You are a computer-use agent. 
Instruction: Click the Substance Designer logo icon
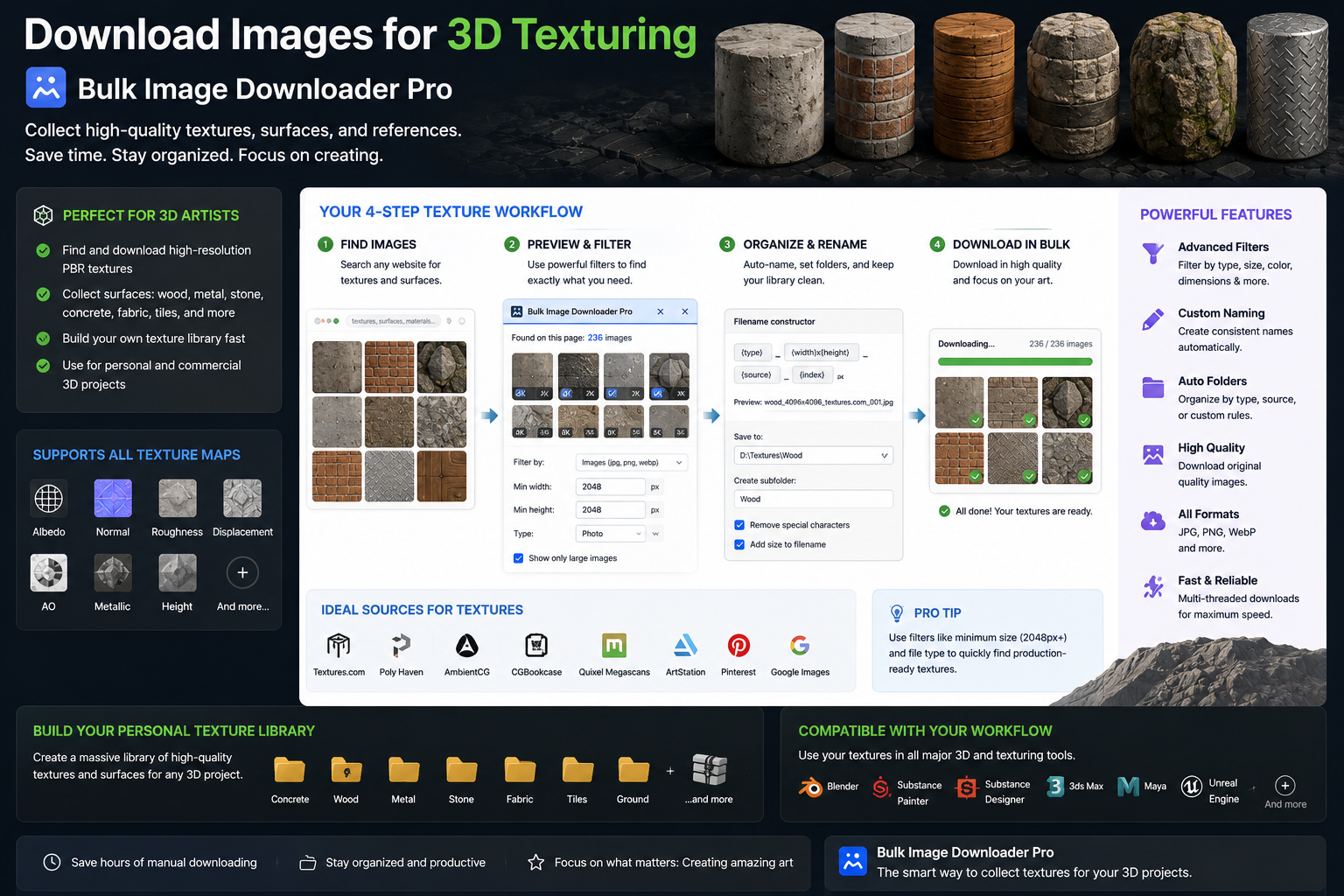point(966,787)
